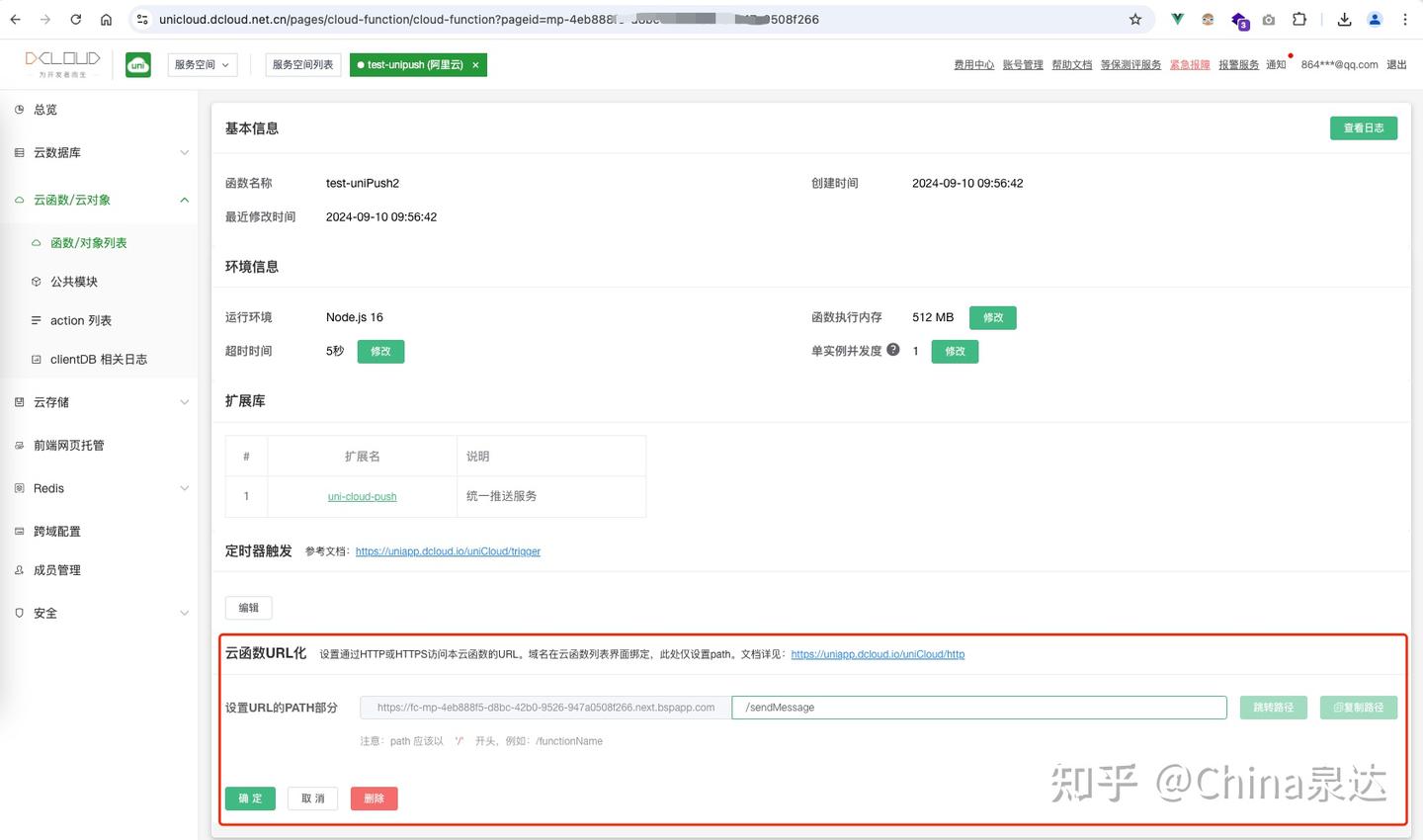Open the 安全 security shield icon
This screenshot has height=840, width=1423.
pyautogui.click(x=20, y=613)
